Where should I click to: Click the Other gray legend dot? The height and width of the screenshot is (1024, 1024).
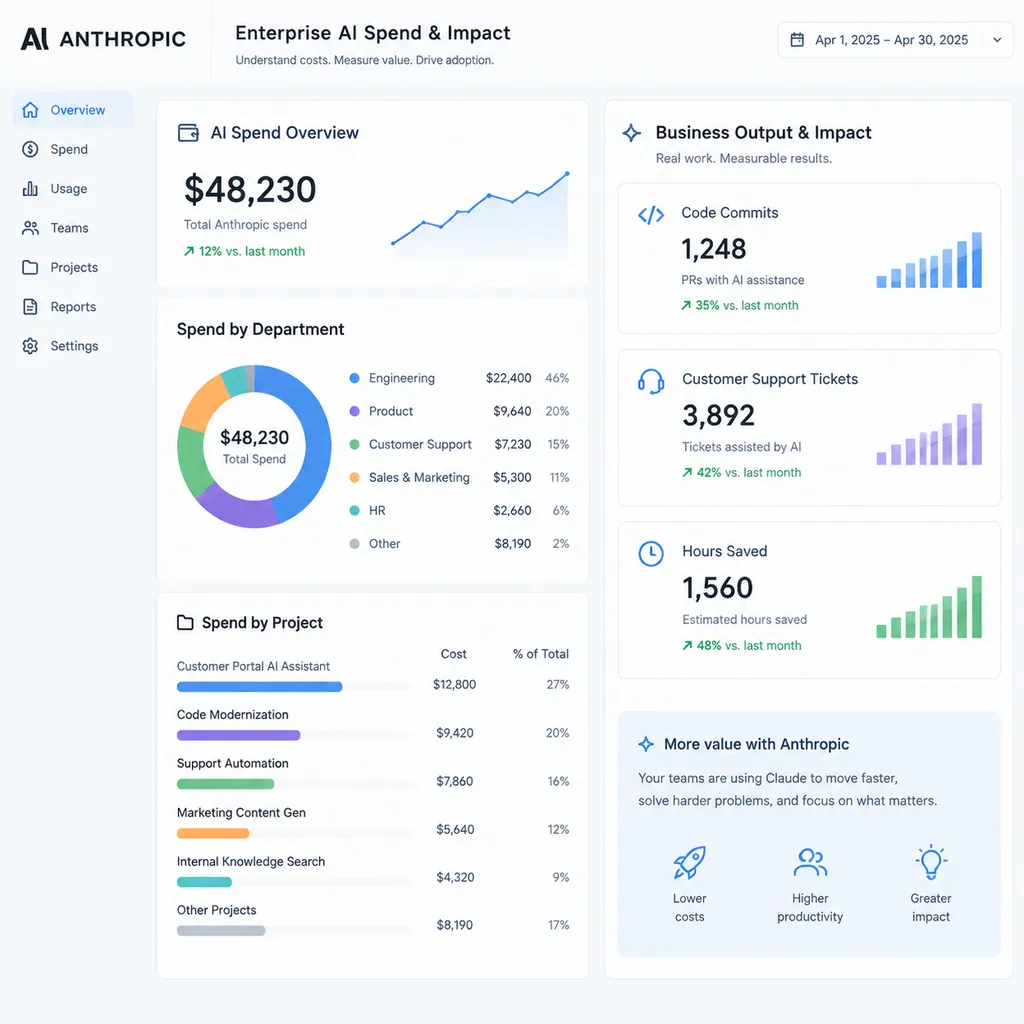[x=355, y=544]
